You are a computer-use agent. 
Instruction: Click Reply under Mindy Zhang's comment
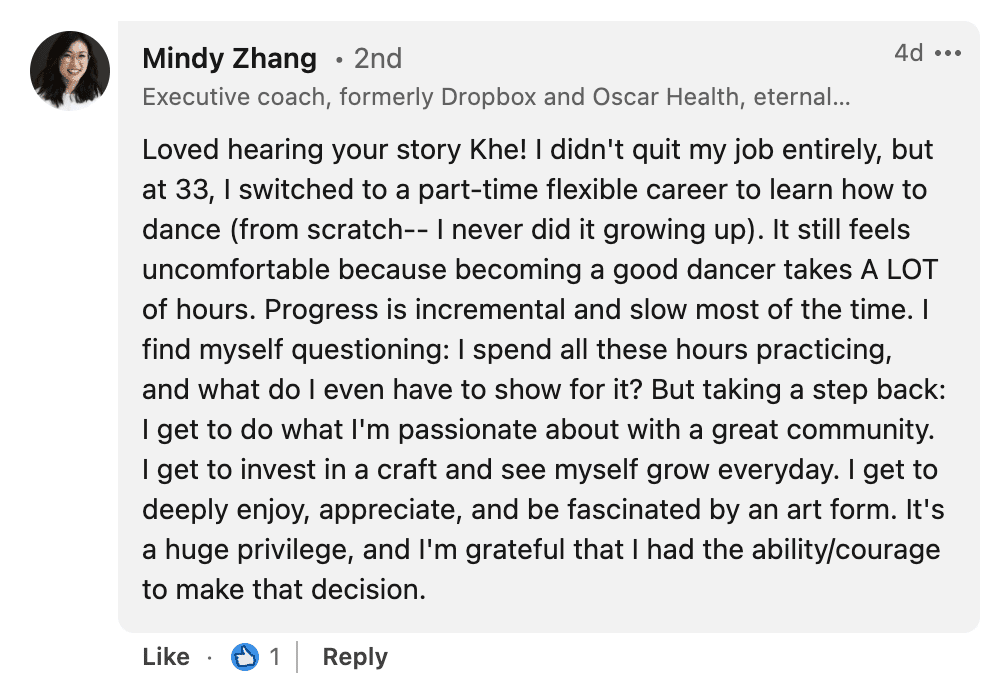[x=355, y=656]
